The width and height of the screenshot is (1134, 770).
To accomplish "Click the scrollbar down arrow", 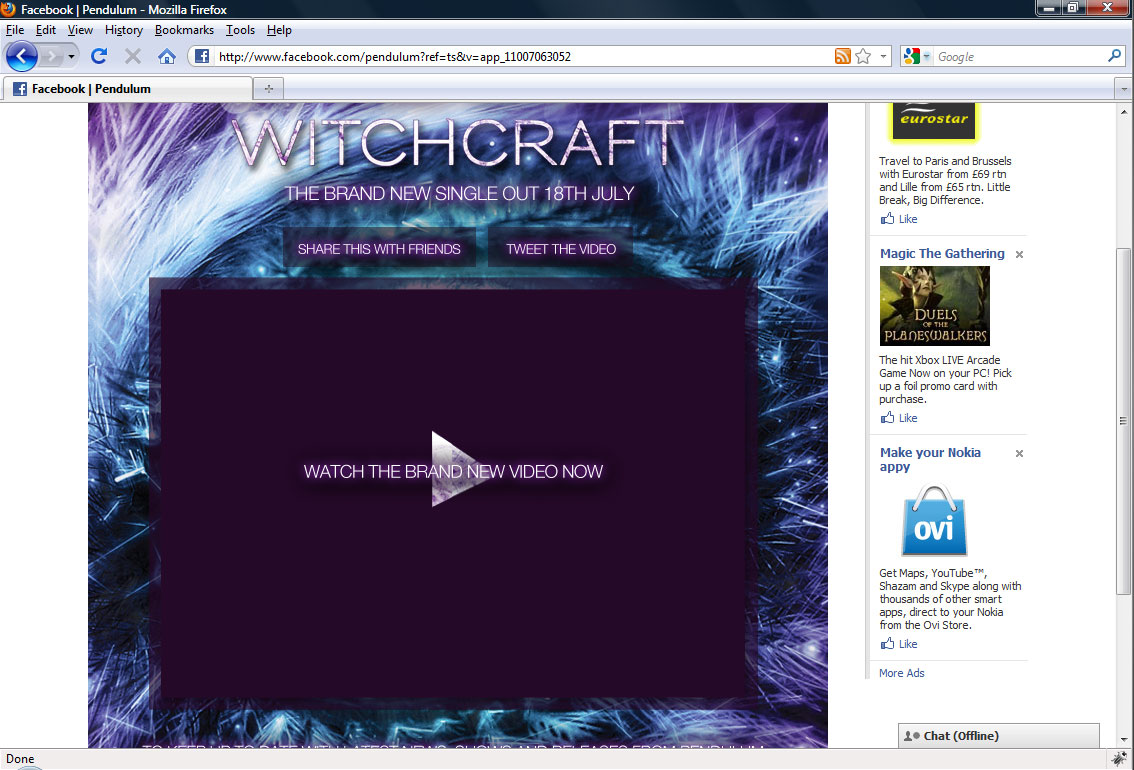I will (x=1123, y=739).
